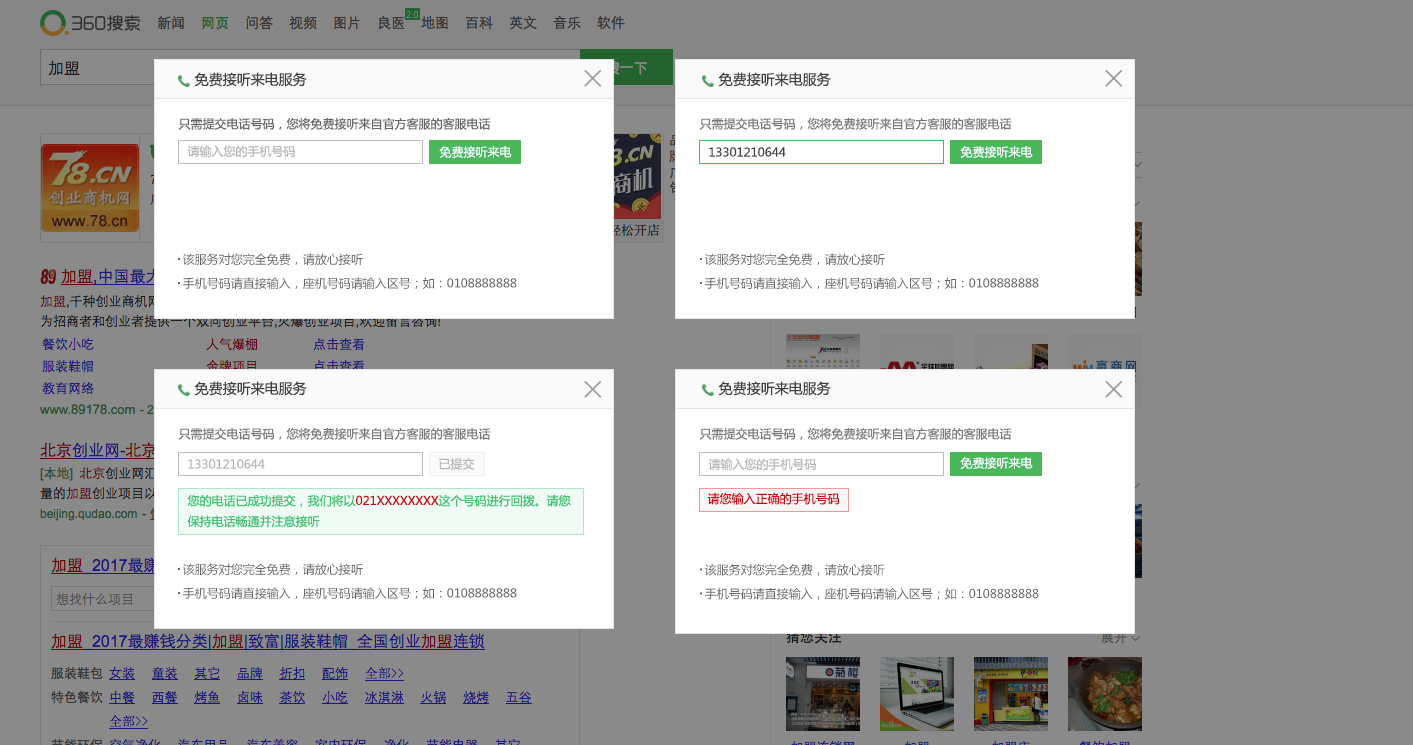Open the 卤味 category link

point(250,697)
